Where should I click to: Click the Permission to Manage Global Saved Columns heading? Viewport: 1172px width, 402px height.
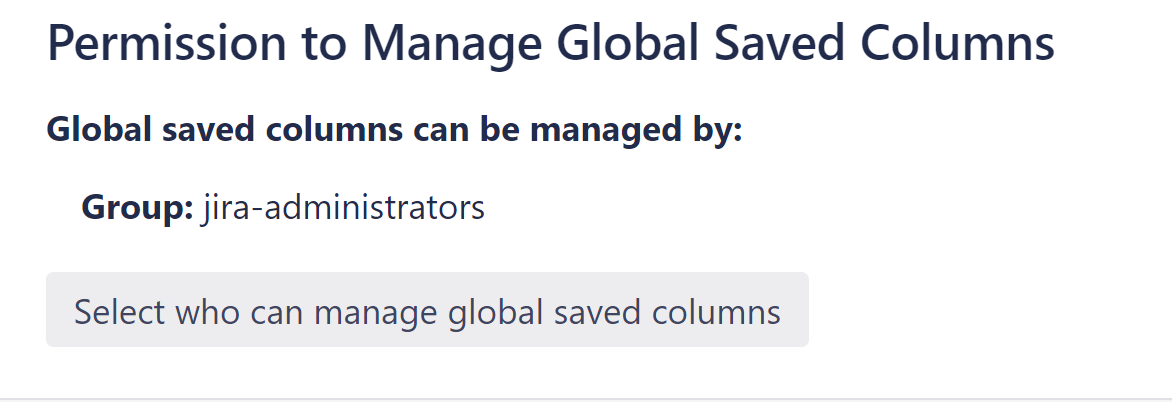[x=550, y=45]
